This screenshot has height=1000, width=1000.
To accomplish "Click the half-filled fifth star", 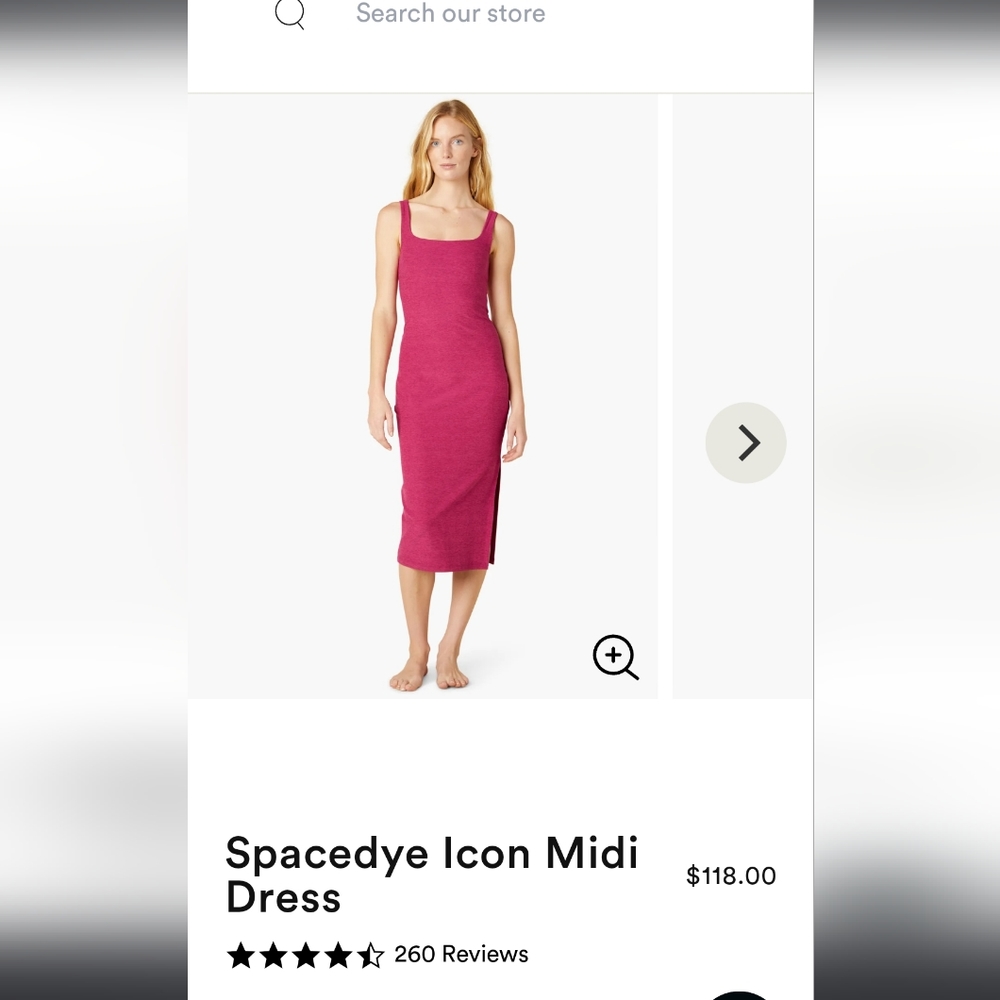I will (371, 955).
